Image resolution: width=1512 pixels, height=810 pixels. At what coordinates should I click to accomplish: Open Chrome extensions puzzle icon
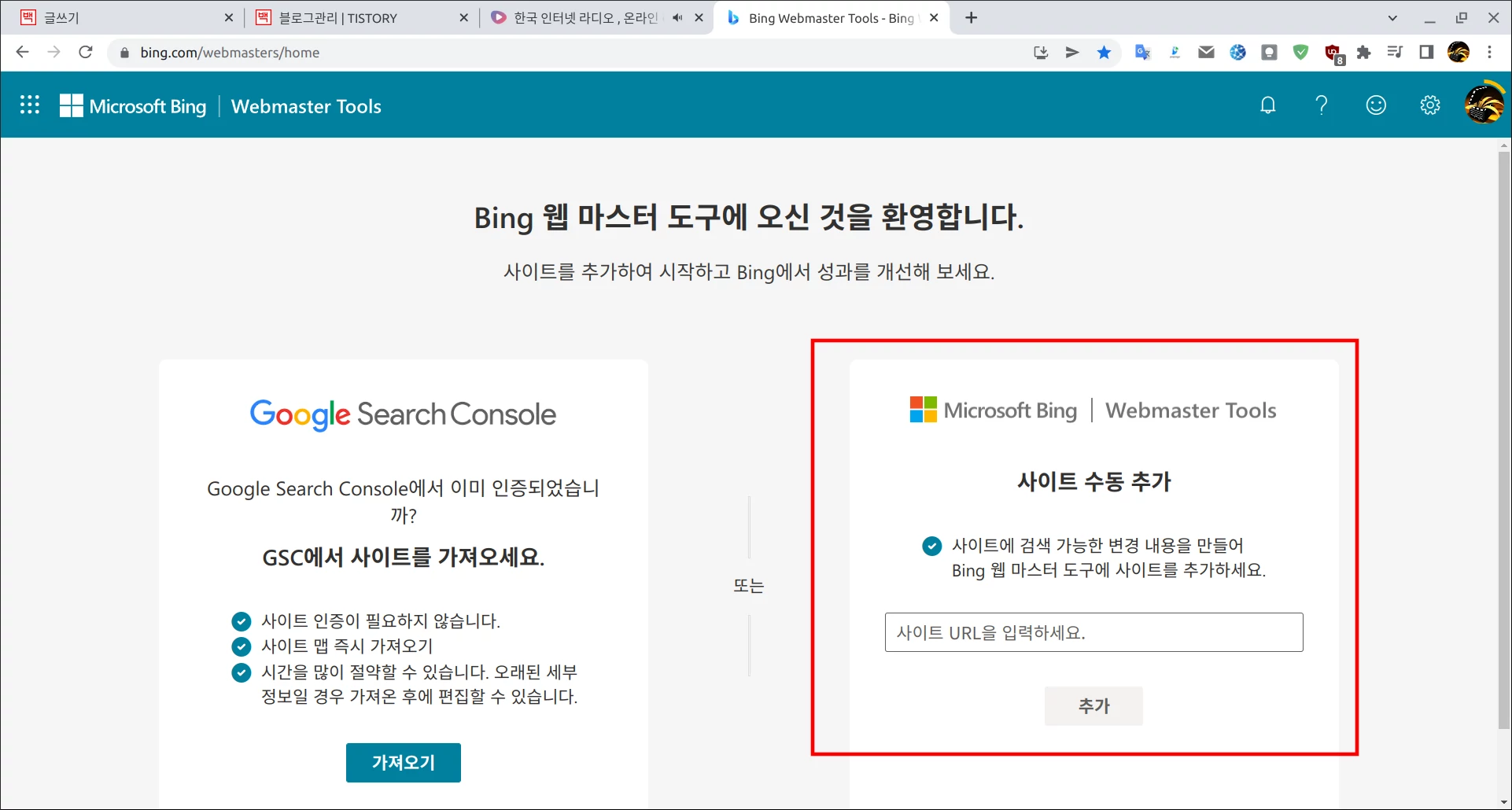click(1364, 53)
